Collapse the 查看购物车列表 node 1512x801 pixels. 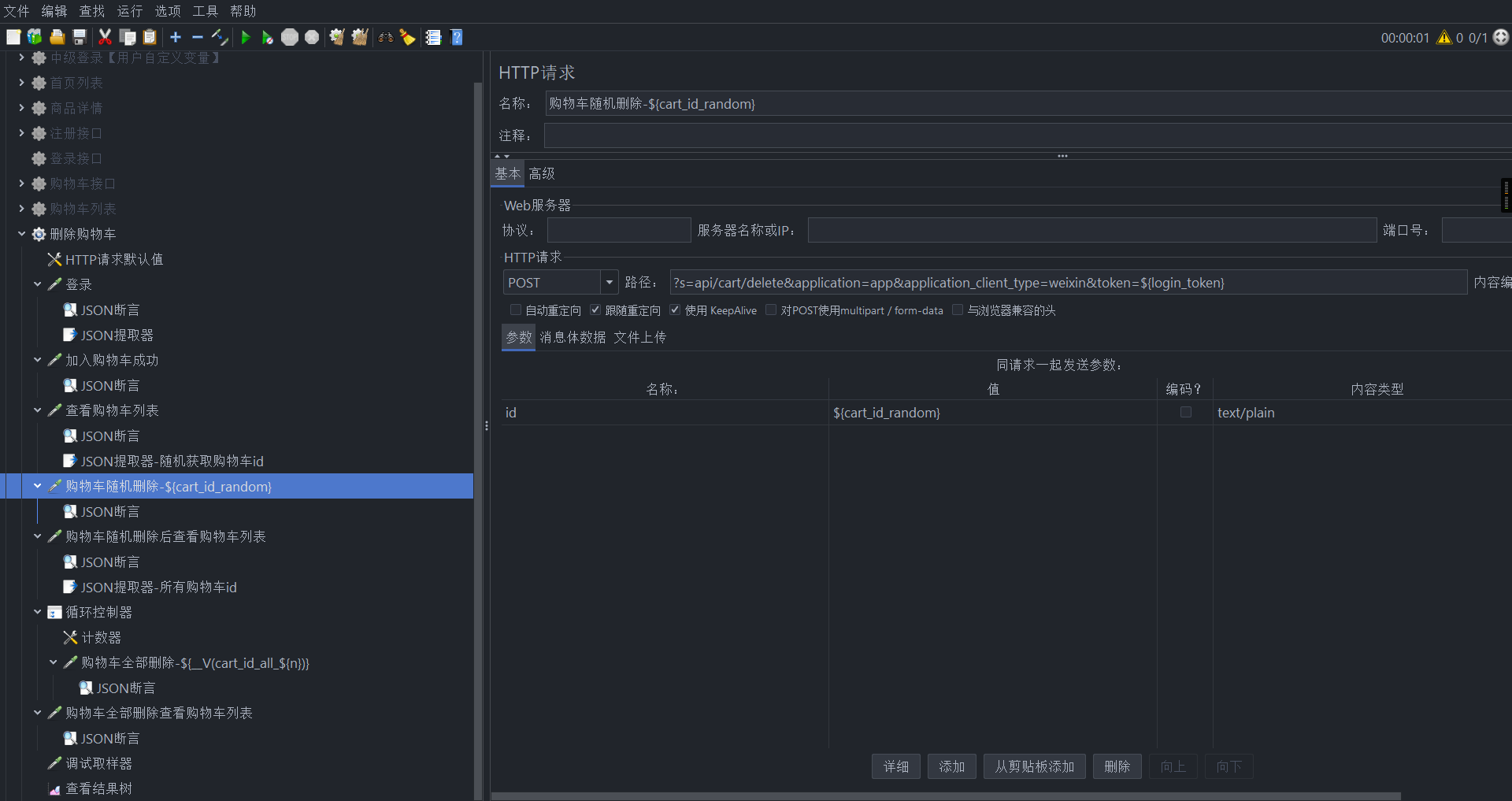(37, 410)
